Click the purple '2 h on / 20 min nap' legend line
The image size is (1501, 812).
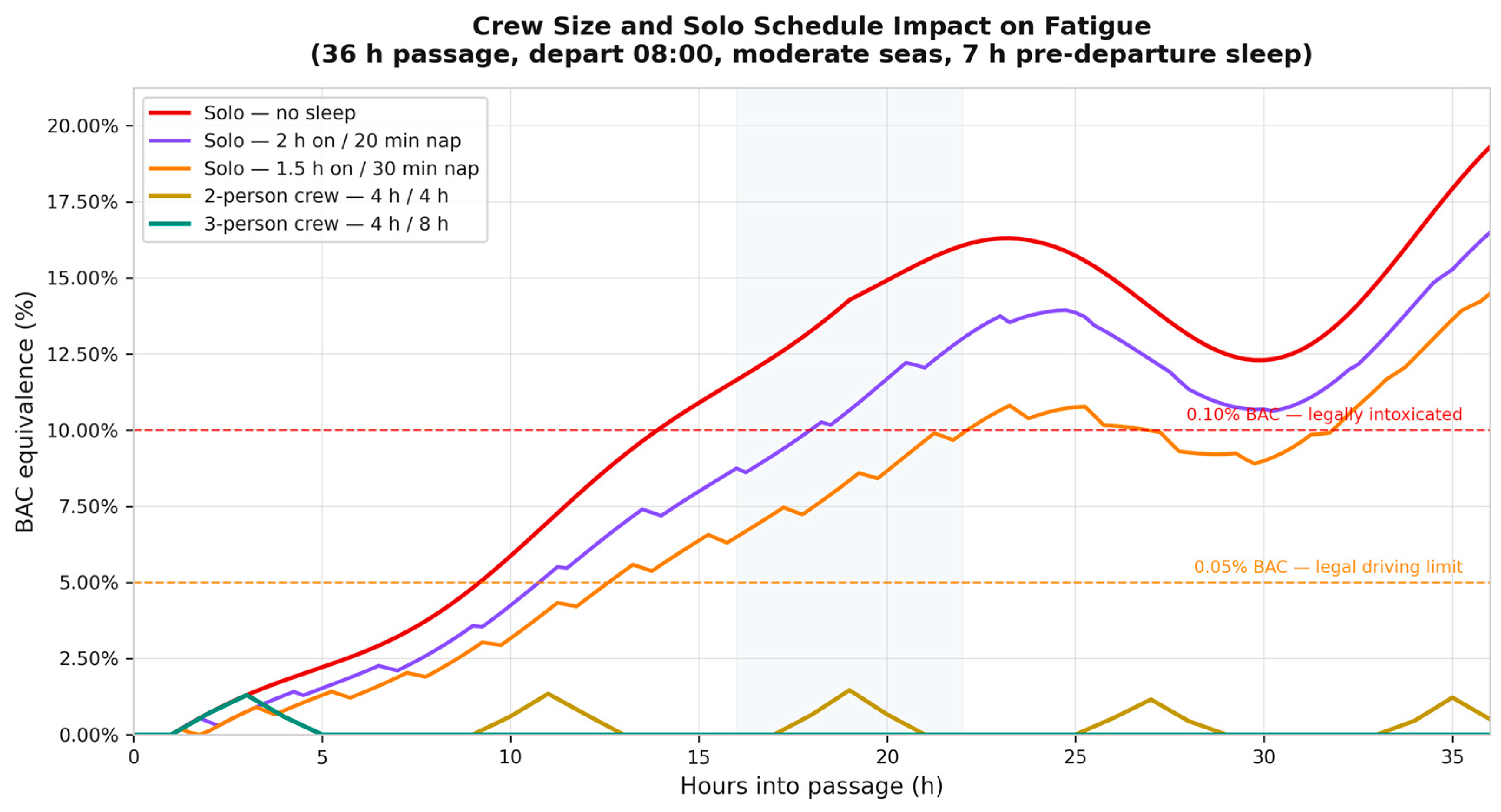169,140
